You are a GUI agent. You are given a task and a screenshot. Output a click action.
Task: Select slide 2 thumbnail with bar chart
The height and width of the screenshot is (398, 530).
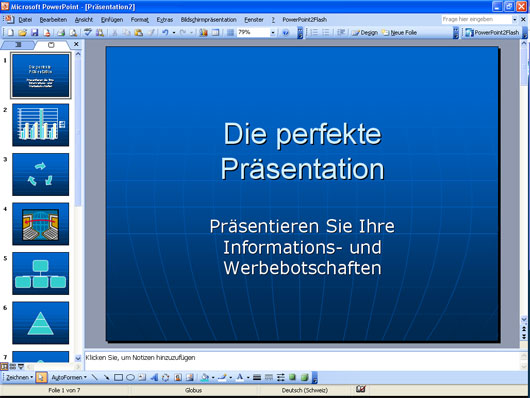coord(41,125)
